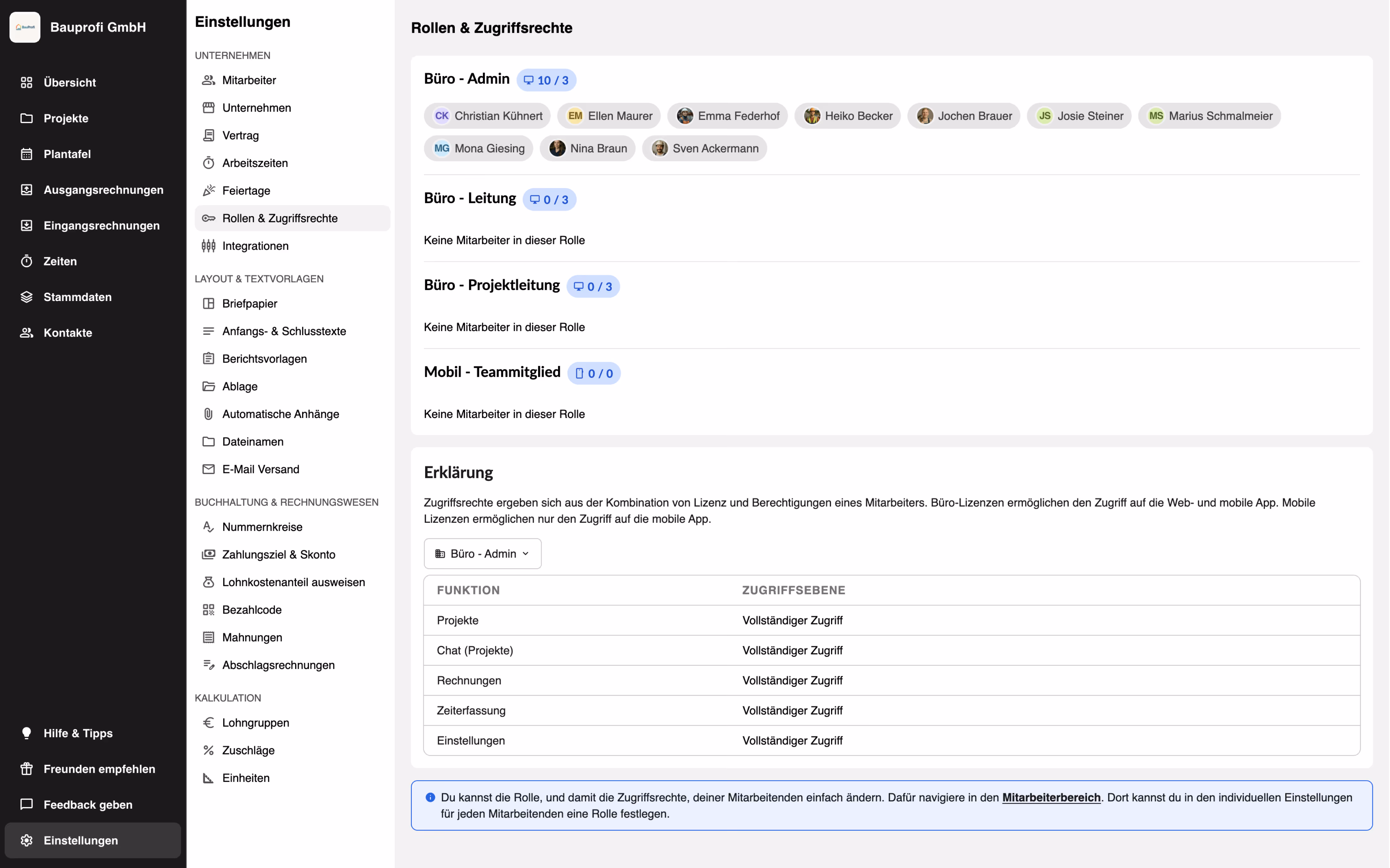The image size is (1390, 868).
Task: Click the Mobil - Teammitglied 0 / 0 badge
Action: [x=594, y=373]
